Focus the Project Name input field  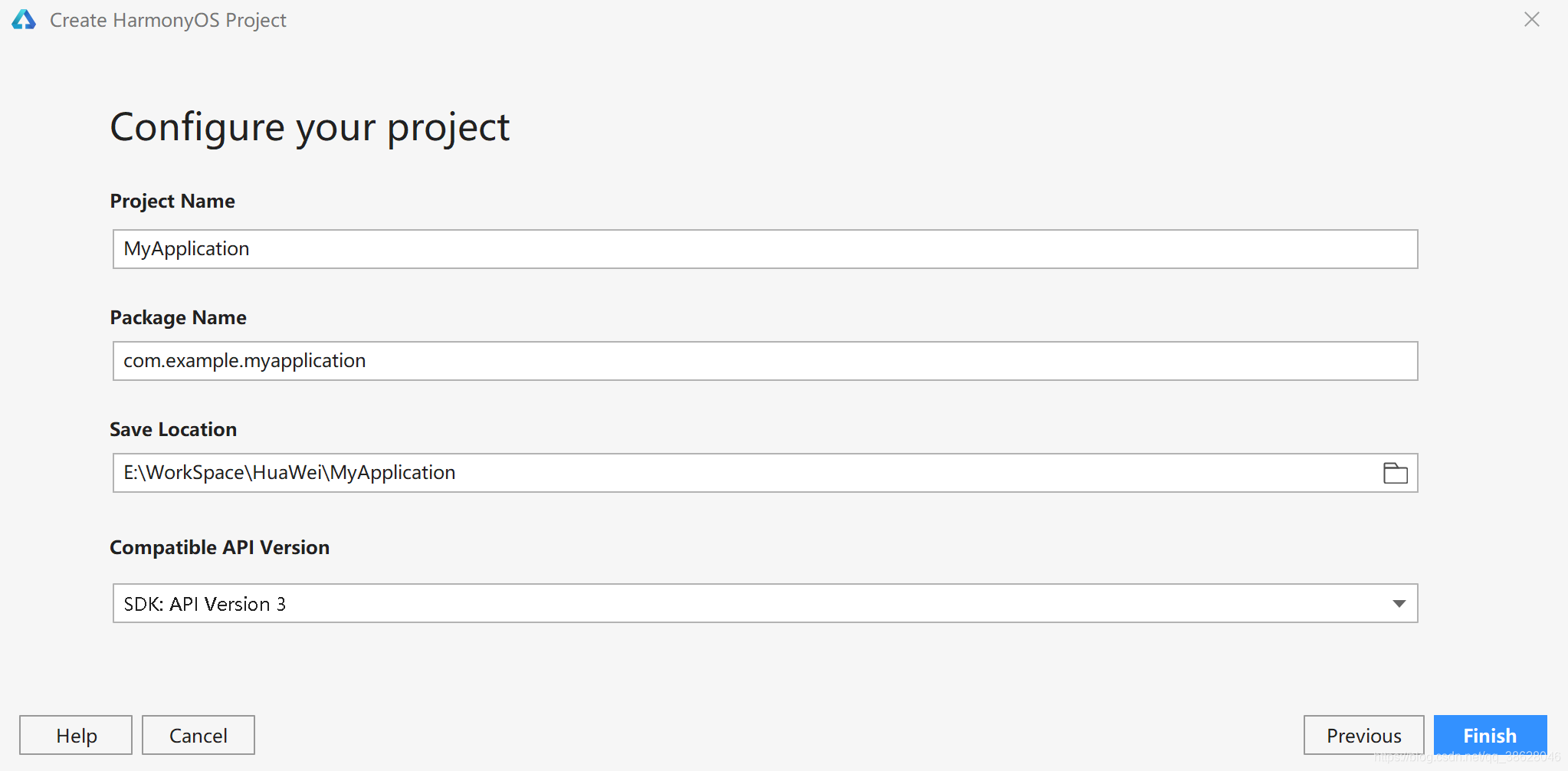765,249
